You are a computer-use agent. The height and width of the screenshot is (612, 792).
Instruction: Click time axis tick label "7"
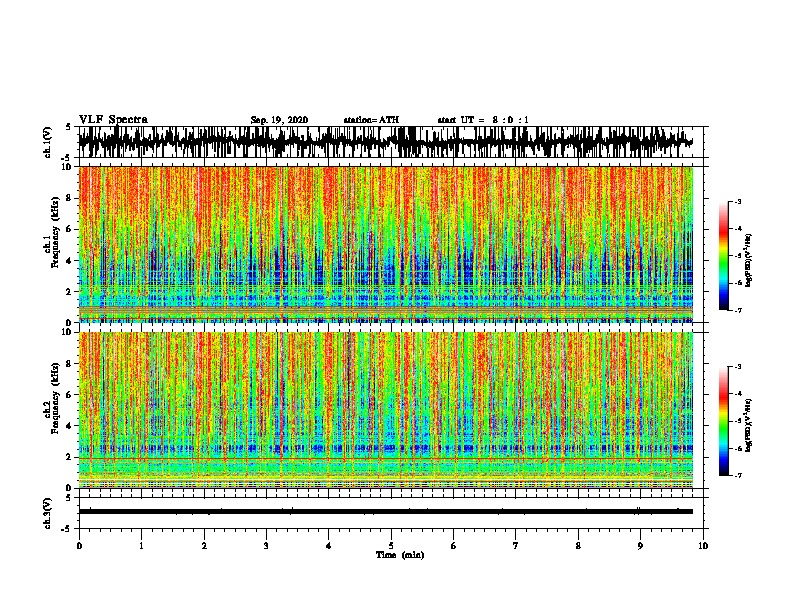pos(516,546)
